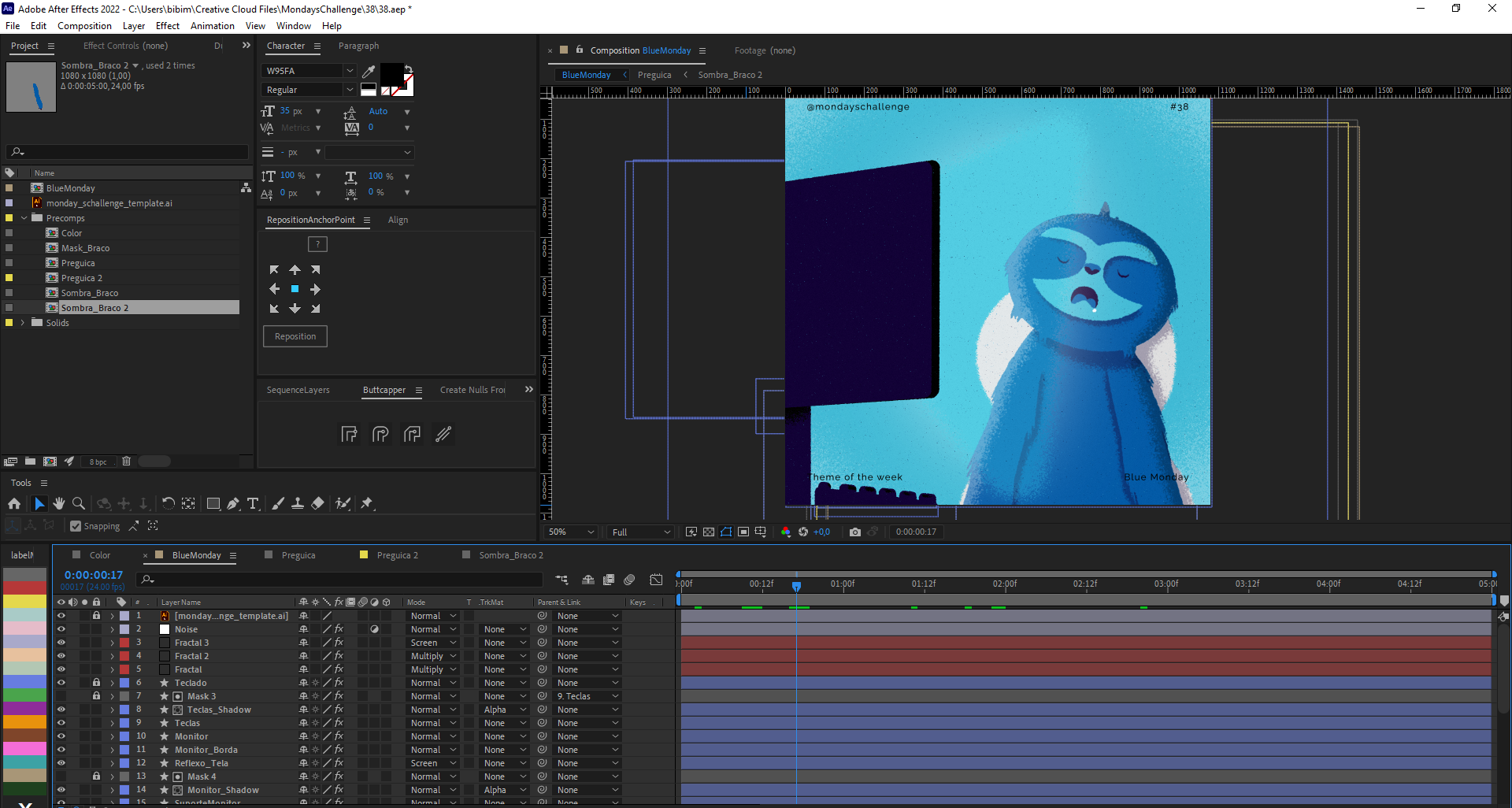
Task: Delete selected project item with trash icon
Action: tap(126, 461)
